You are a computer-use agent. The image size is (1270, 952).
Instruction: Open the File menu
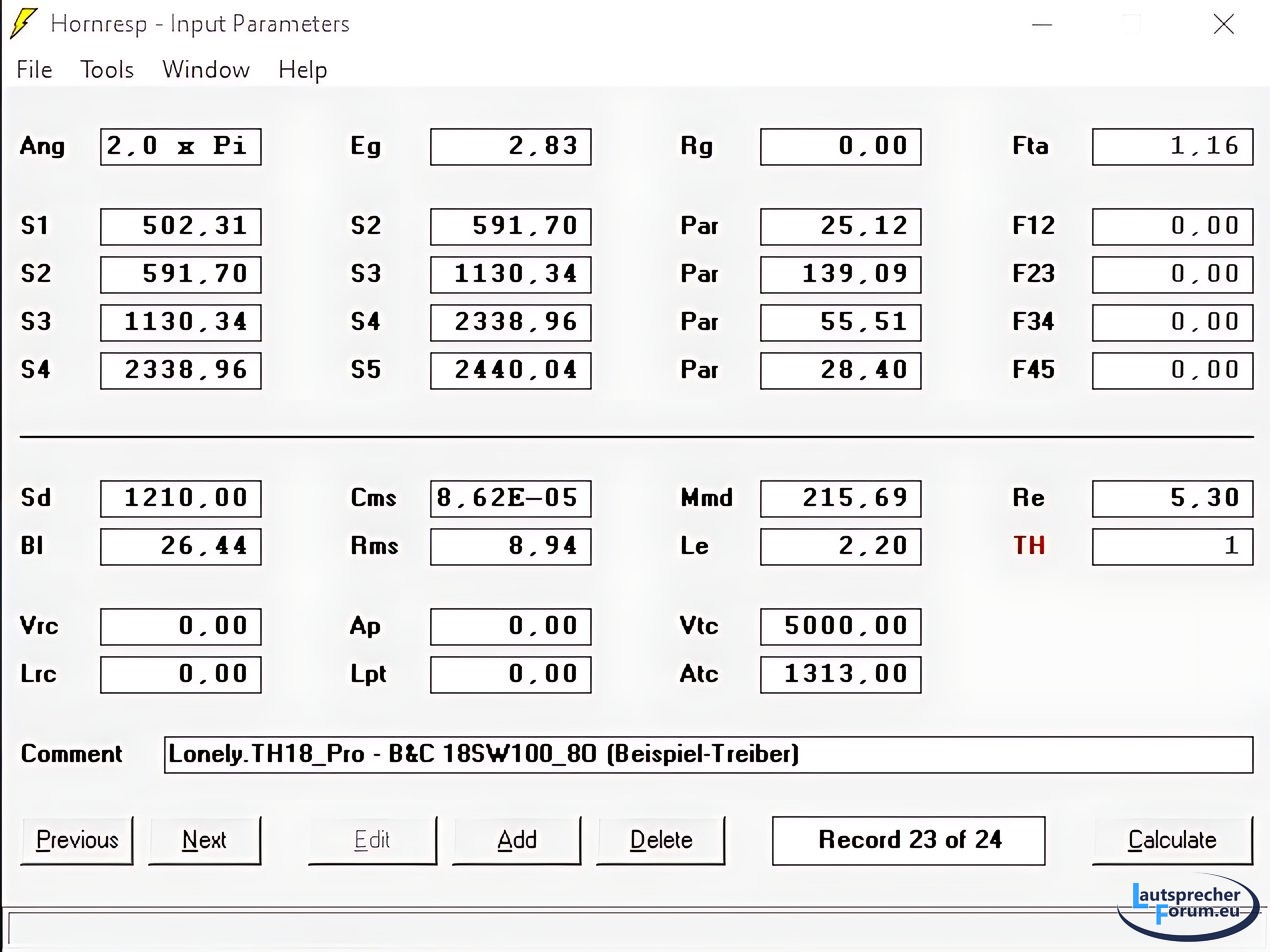click(x=34, y=70)
